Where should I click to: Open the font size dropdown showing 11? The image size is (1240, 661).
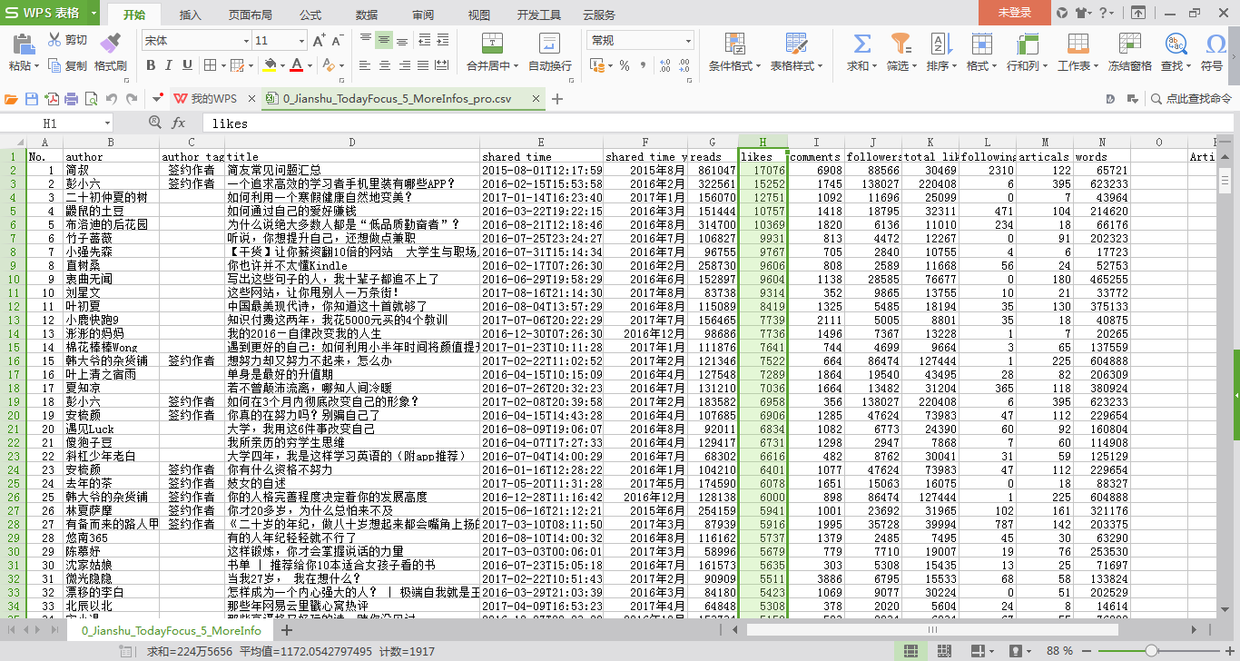point(302,41)
